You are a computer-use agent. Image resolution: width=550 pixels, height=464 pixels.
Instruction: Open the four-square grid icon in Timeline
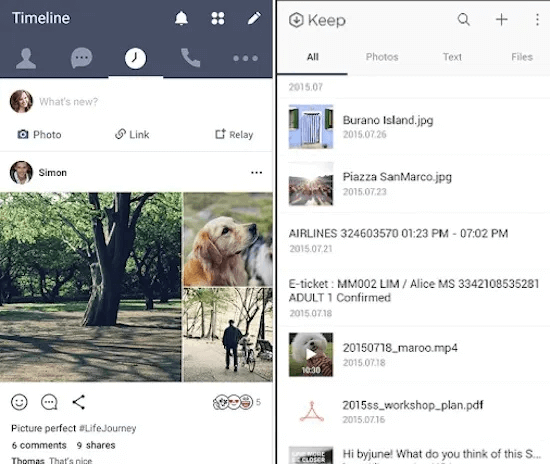(218, 18)
